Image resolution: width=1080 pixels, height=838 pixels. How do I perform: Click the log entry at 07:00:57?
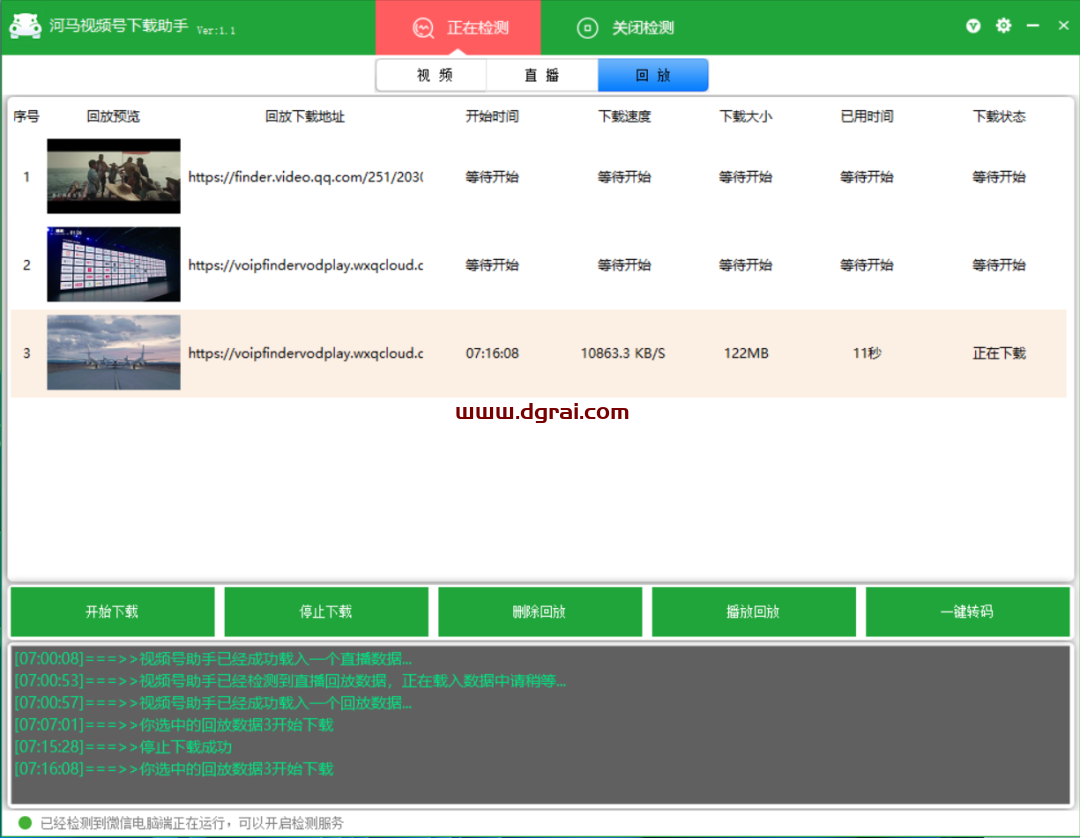point(213,703)
